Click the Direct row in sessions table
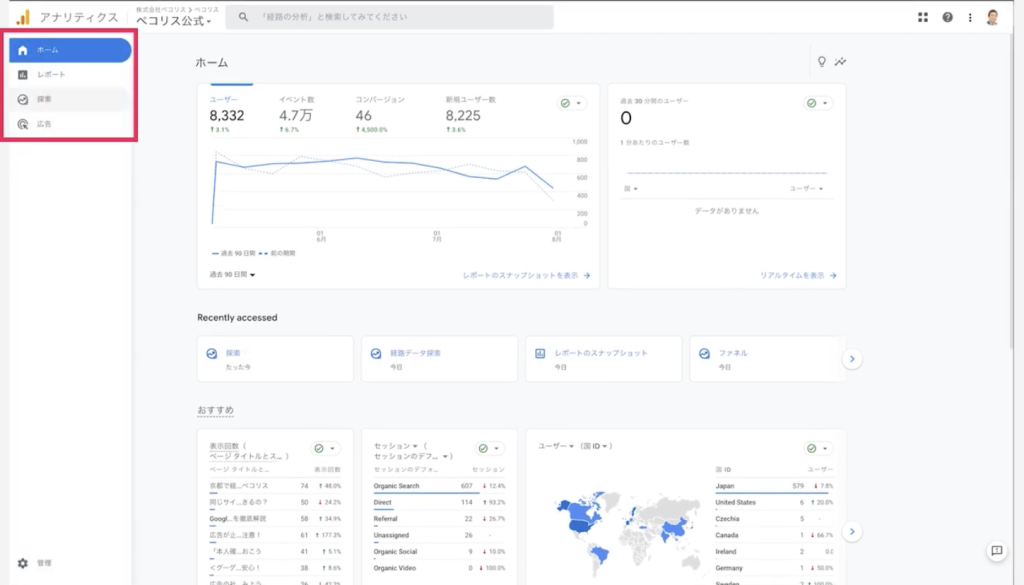This screenshot has width=1024, height=585. point(440,503)
